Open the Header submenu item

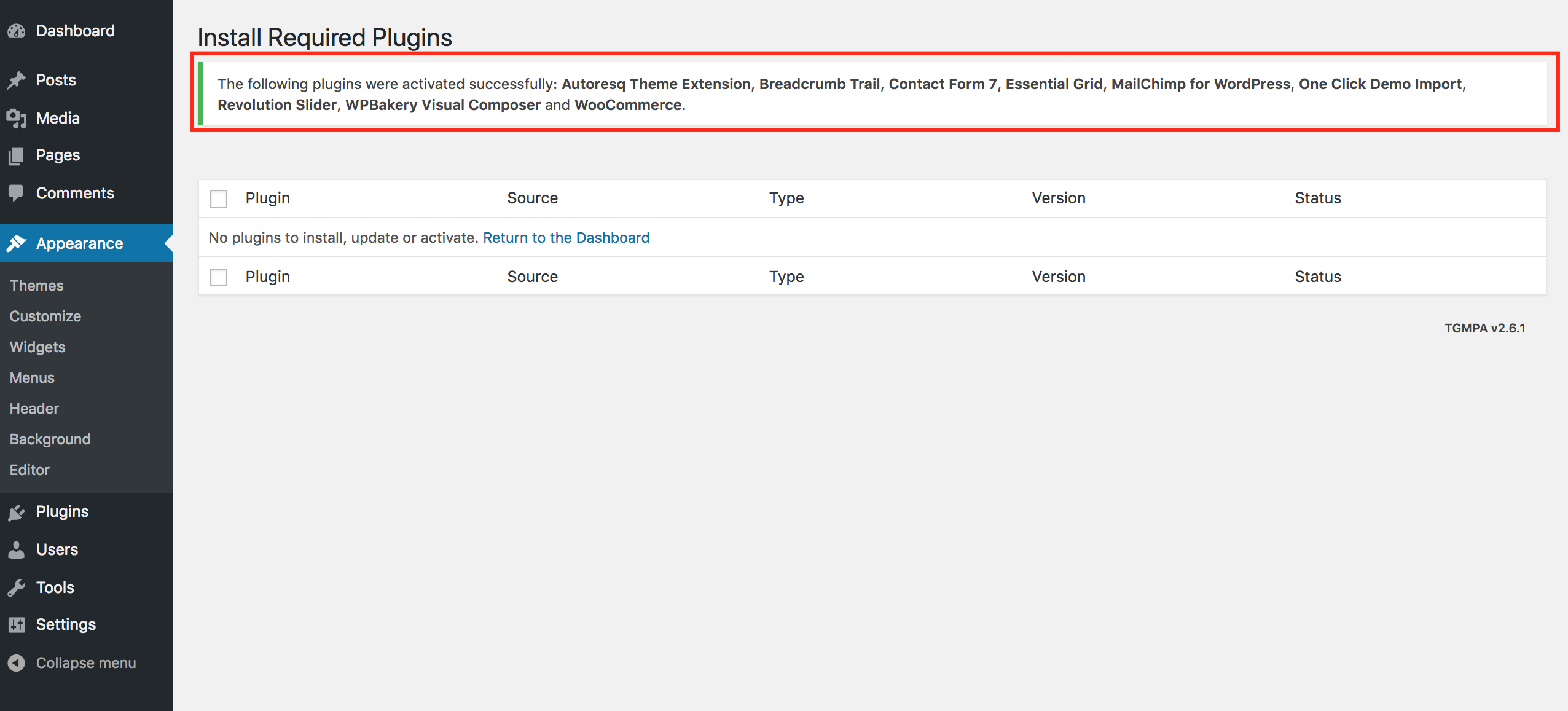[34, 409]
